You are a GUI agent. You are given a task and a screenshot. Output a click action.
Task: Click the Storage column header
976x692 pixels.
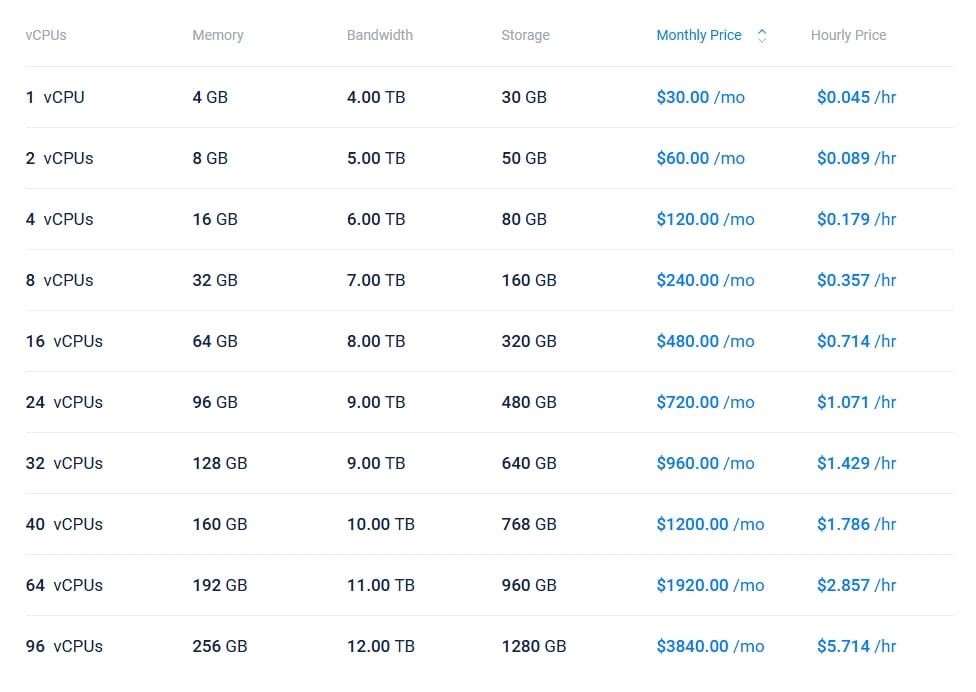coord(525,35)
